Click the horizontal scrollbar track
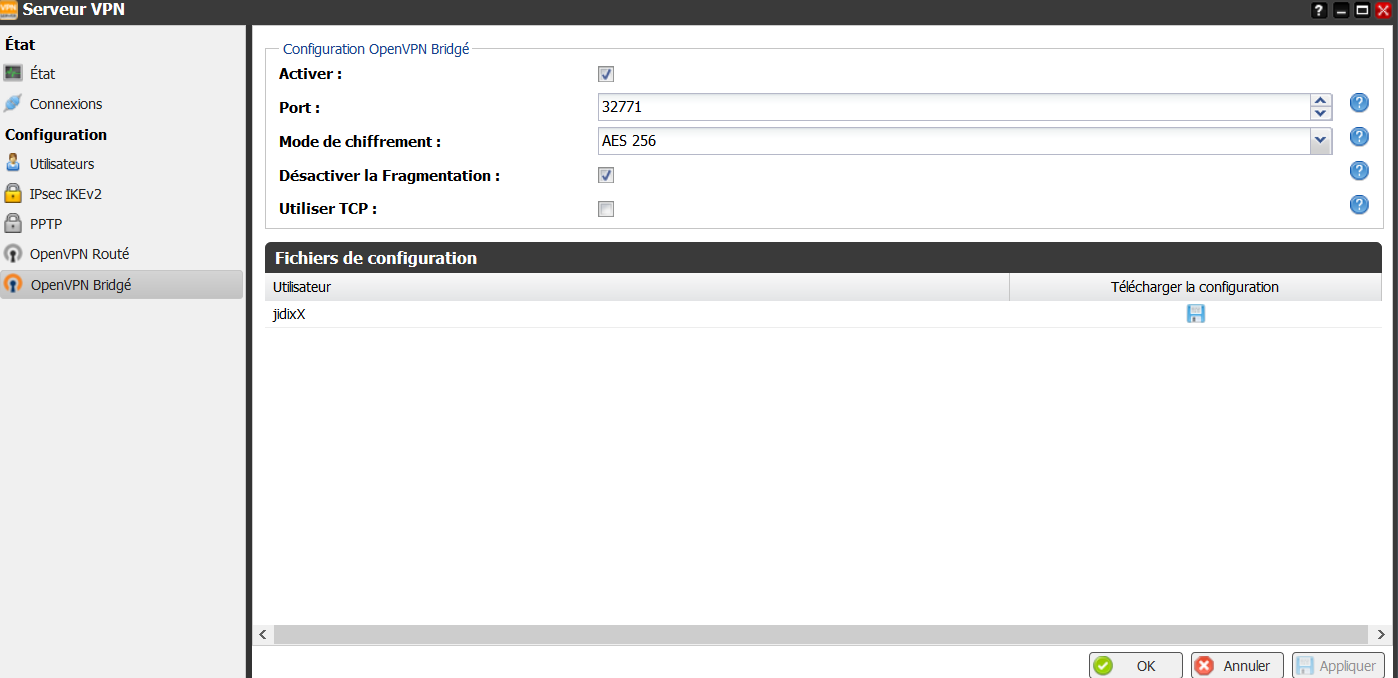The image size is (1398, 678). (x=820, y=635)
